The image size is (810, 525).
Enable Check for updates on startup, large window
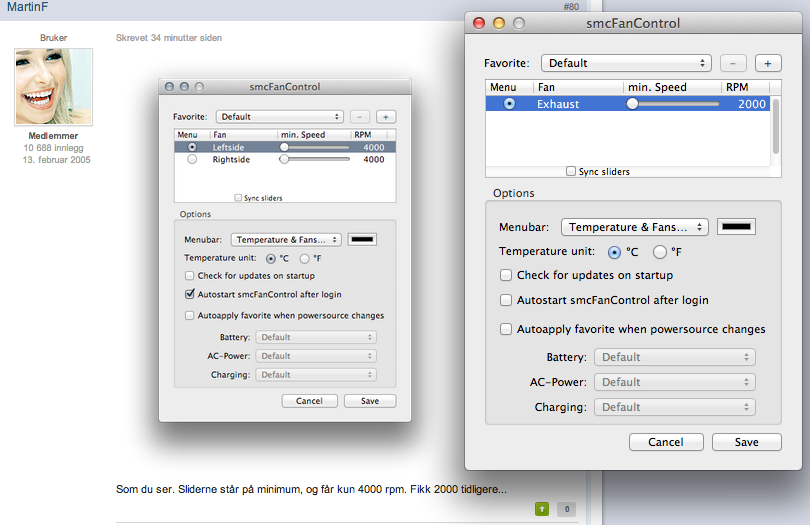pyautogui.click(x=506, y=275)
